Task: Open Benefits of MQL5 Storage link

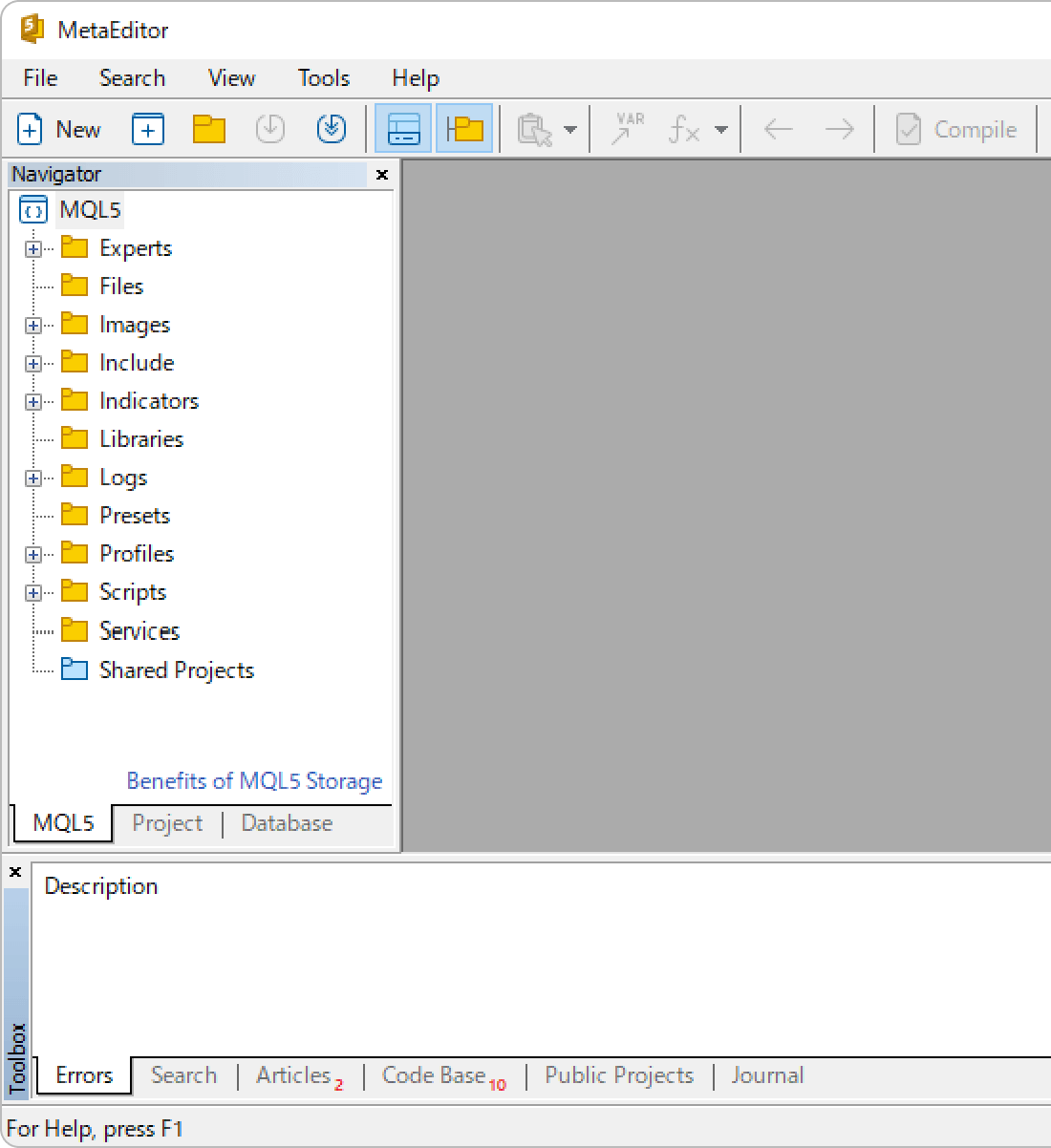Action: tap(254, 781)
